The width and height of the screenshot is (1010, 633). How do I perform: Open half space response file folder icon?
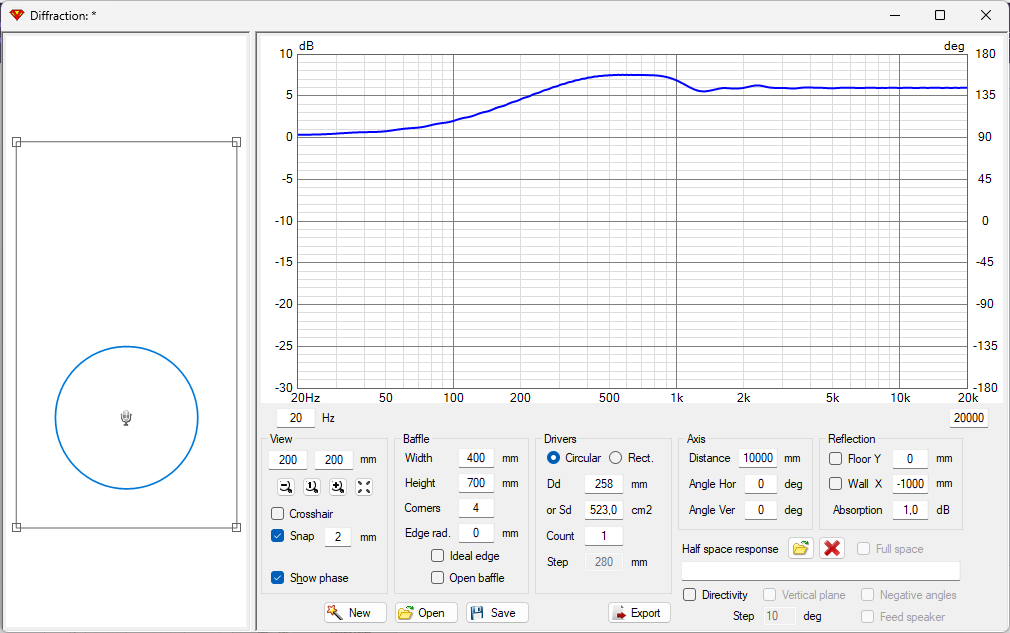coord(801,549)
